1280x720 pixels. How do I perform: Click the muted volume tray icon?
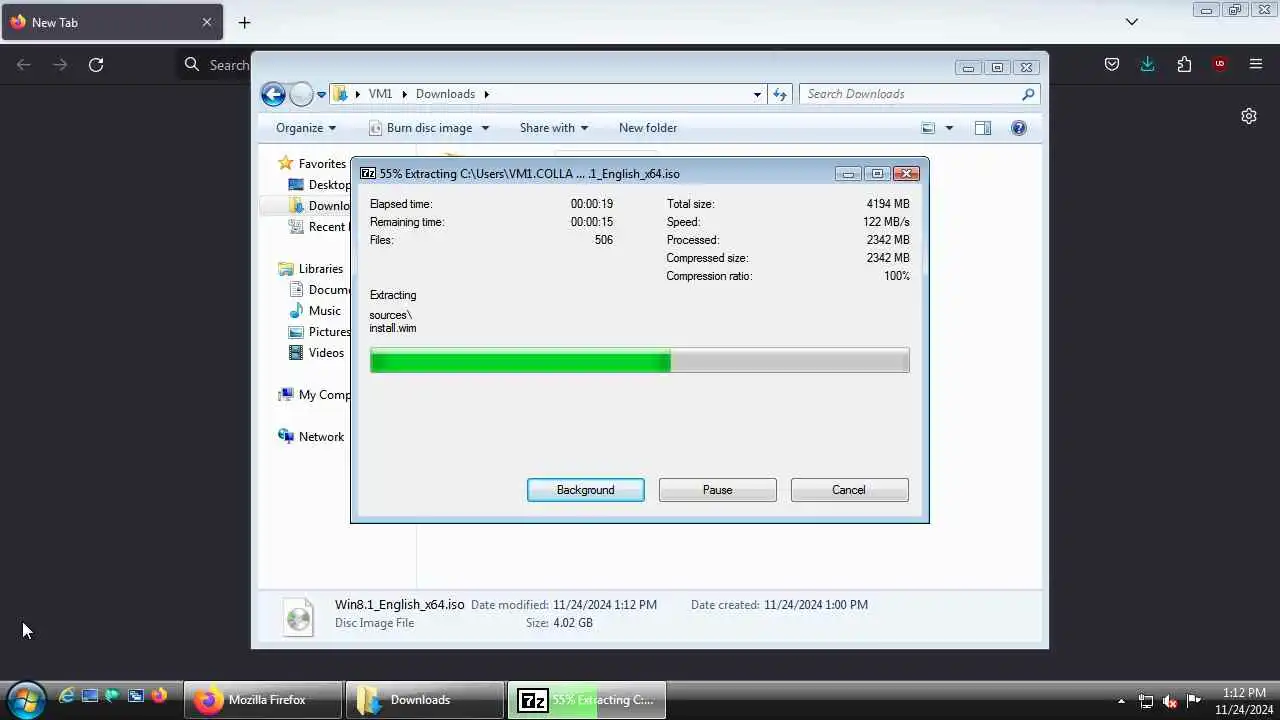point(1170,701)
